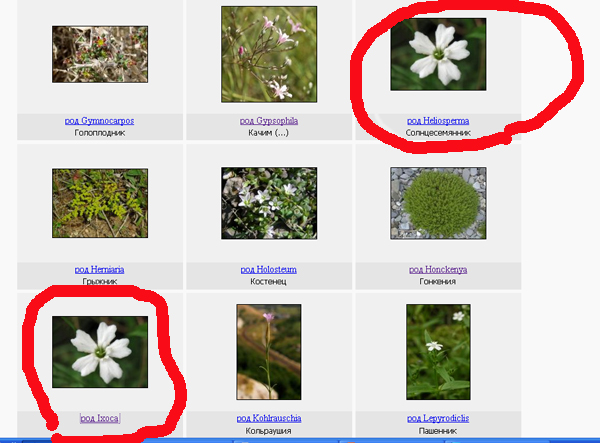Click the Солнцесемянник caption text
The width and height of the screenshot is (600, 443).
click(x=438, y=133)
